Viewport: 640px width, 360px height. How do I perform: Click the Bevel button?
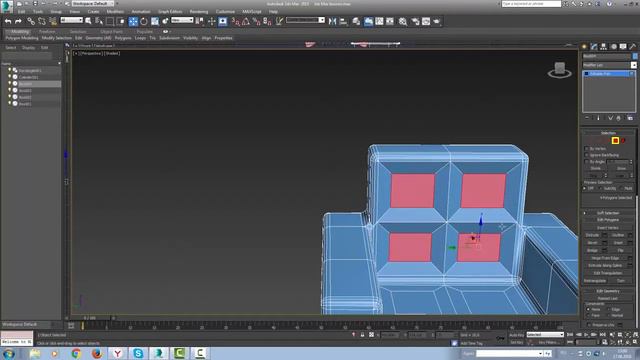pos(592,242)
